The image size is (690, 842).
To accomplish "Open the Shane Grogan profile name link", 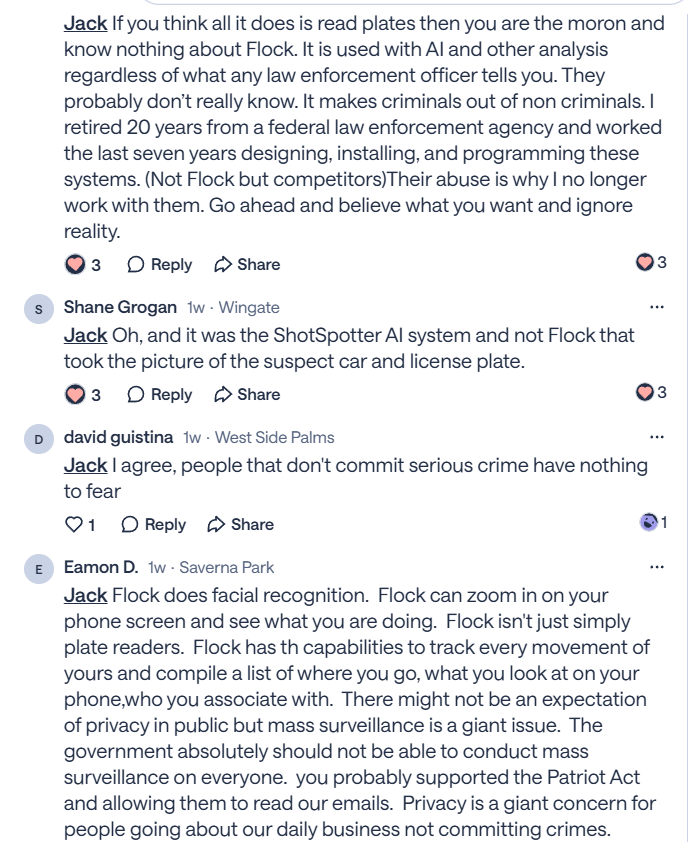I will click(x=120, y=307).
